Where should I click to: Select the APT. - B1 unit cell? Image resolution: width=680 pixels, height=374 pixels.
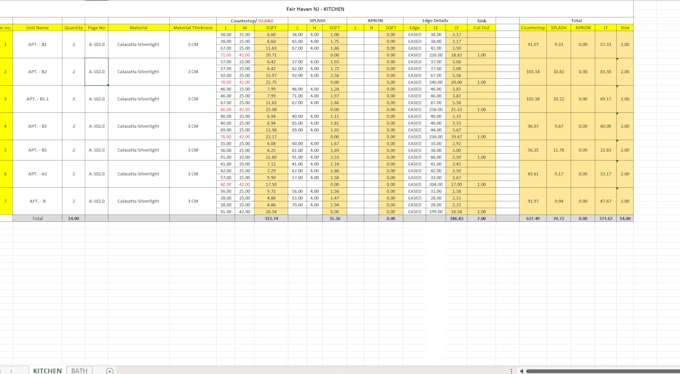tap(37, 44)
